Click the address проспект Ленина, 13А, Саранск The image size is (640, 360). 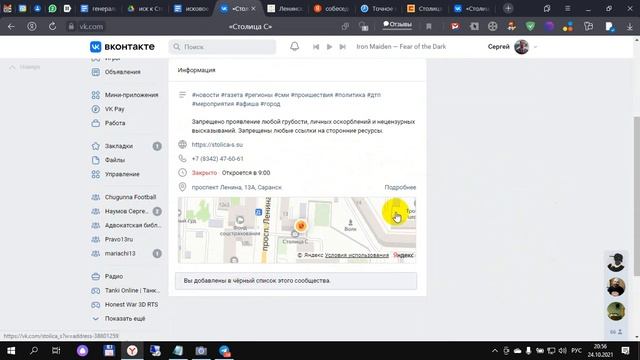(x=237, y=187)
